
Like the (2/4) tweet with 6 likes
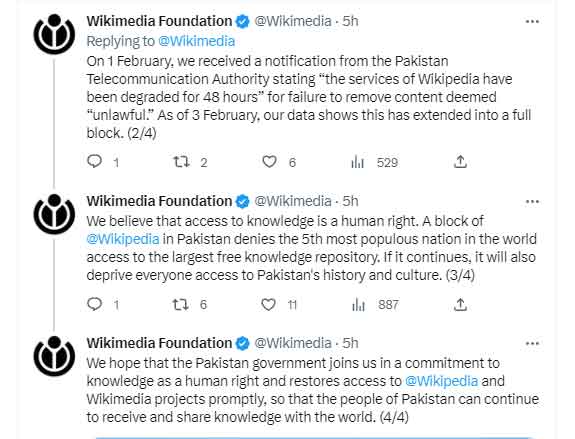coord(269,162)
